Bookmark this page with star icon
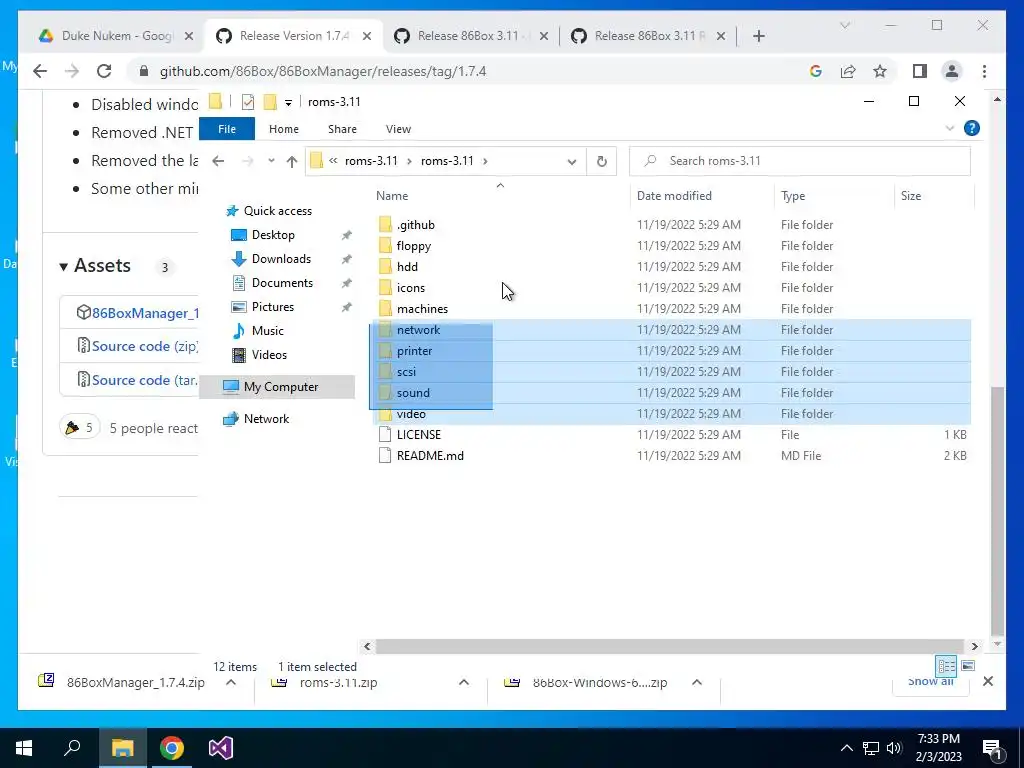The height and width of the screenshot is (768, 1024). pyautogui.click(x=880, y=71)
